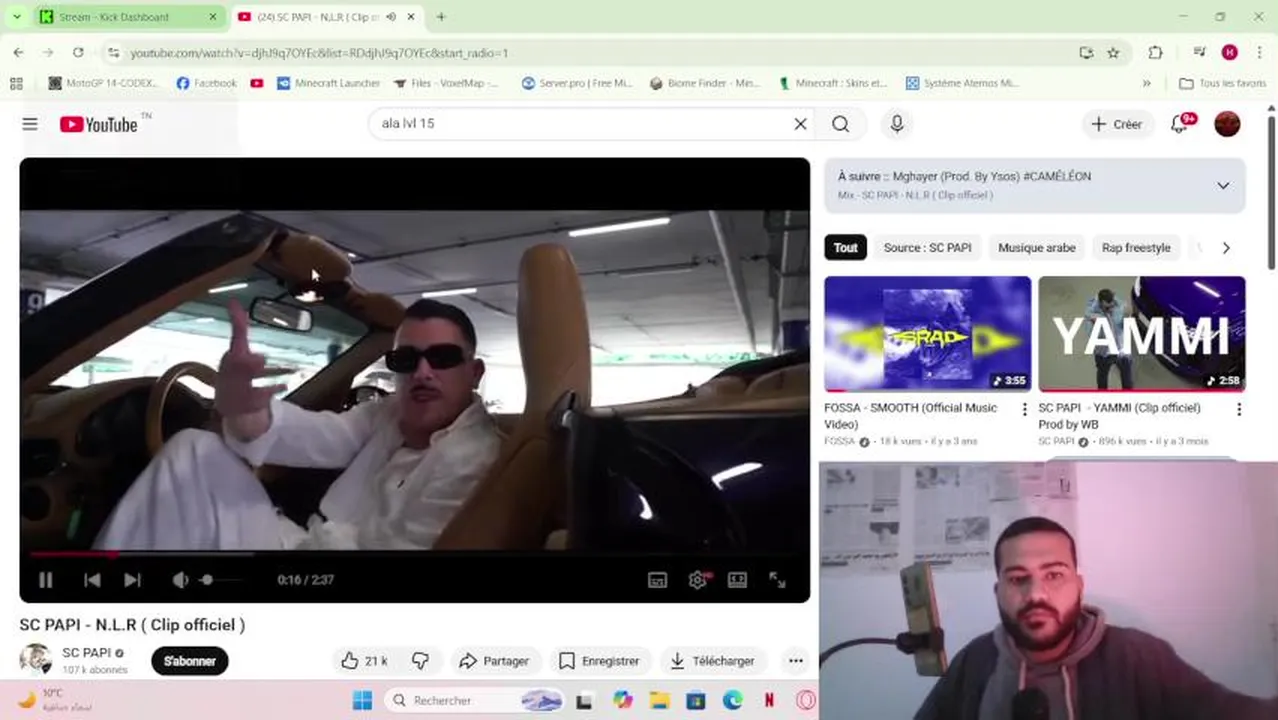Select the Rap freestyle filter chip
This screenshot has height=720, width=1278.
pyautogui.click(x=1136, y=248)
